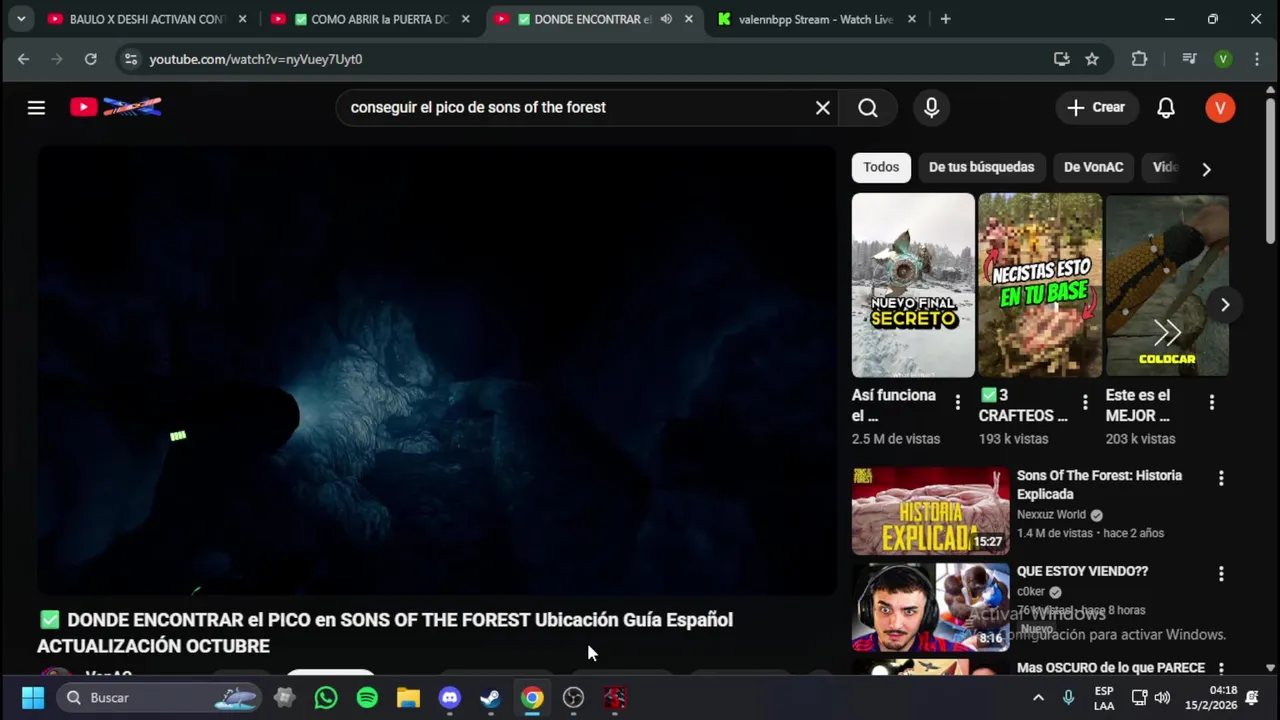Click the video player area
This screenshot has height=720, width=1280.
point(437,370)
